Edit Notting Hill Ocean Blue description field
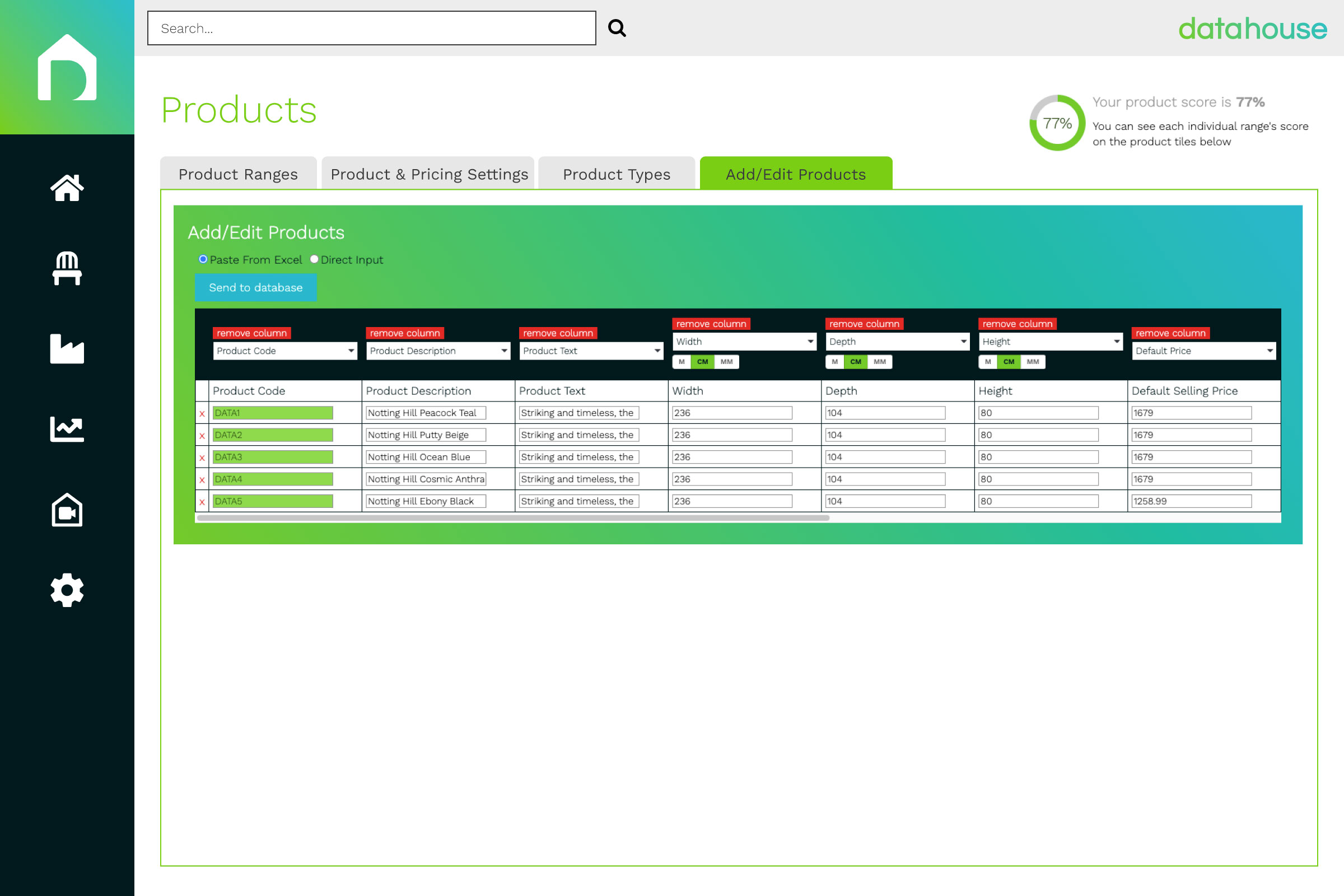The width and height of the screenshot is (1344, 896). click(426, 457)
